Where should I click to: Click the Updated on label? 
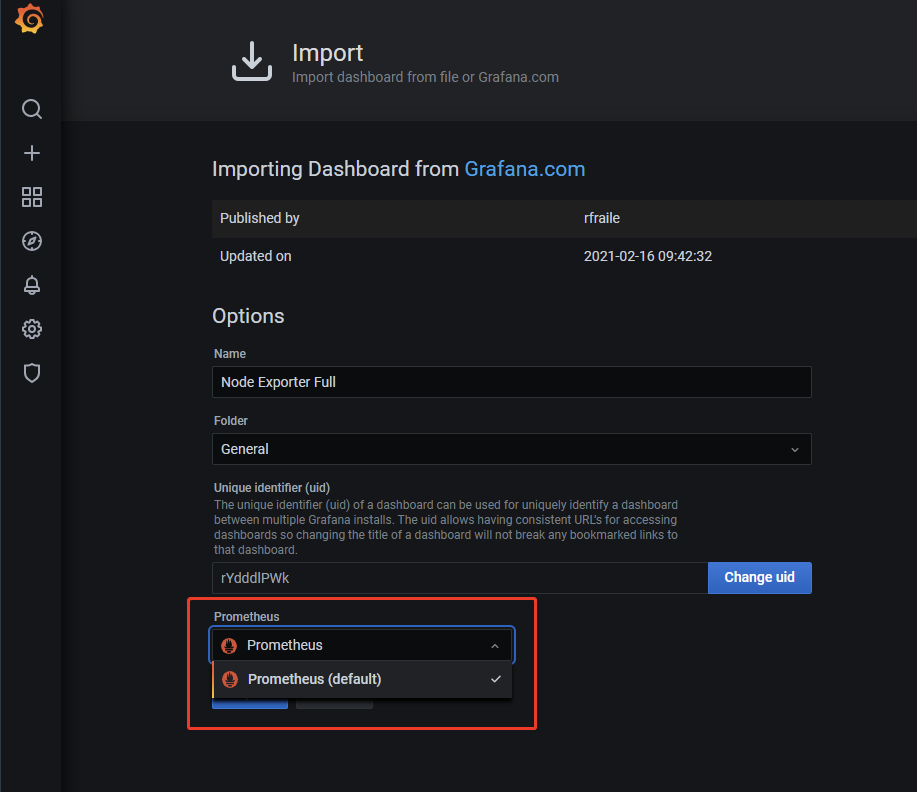[x=256, y=256]
